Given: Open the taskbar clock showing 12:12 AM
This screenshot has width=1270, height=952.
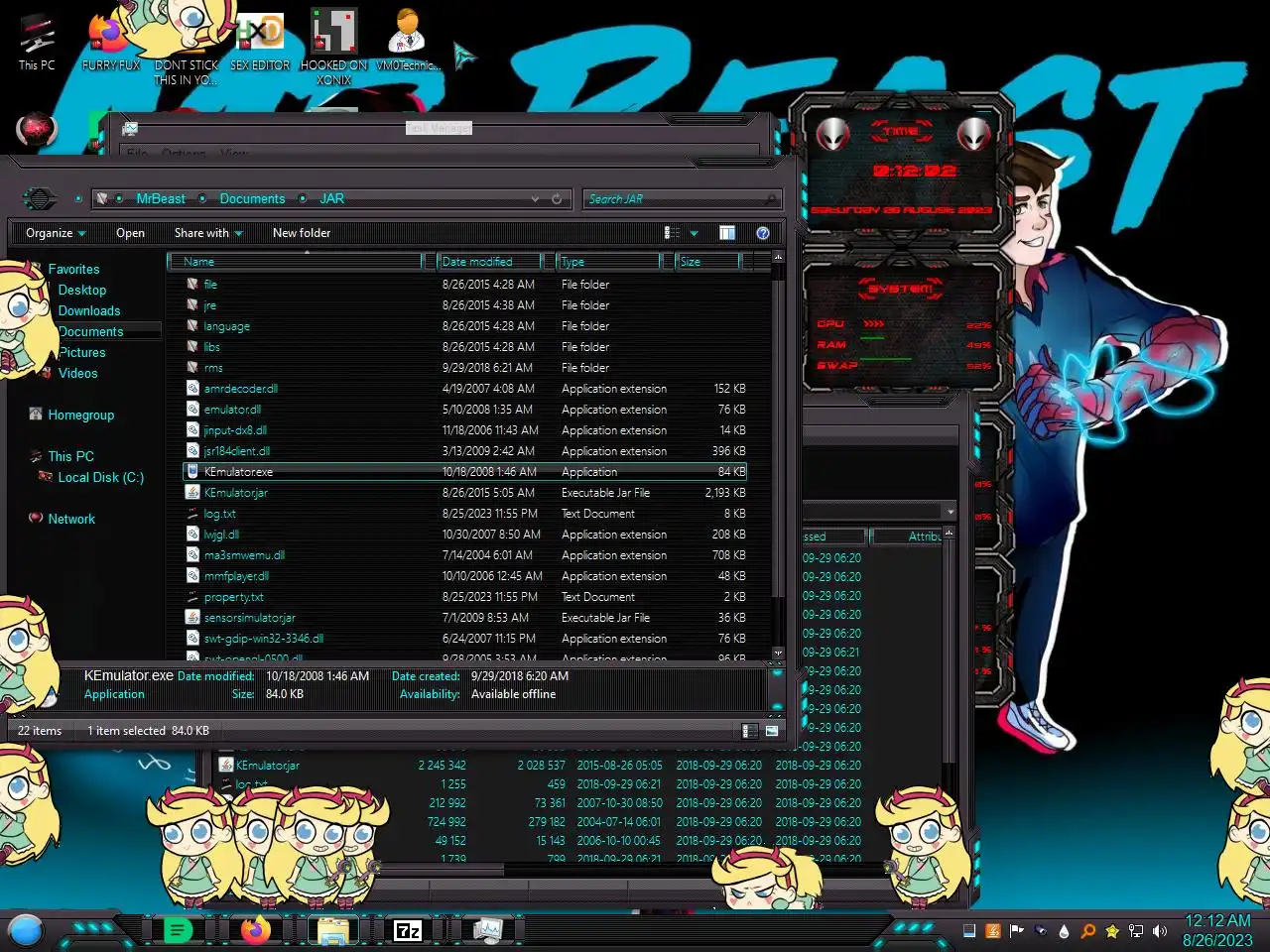Looking at the screenshot, I should pos(1217,930).
